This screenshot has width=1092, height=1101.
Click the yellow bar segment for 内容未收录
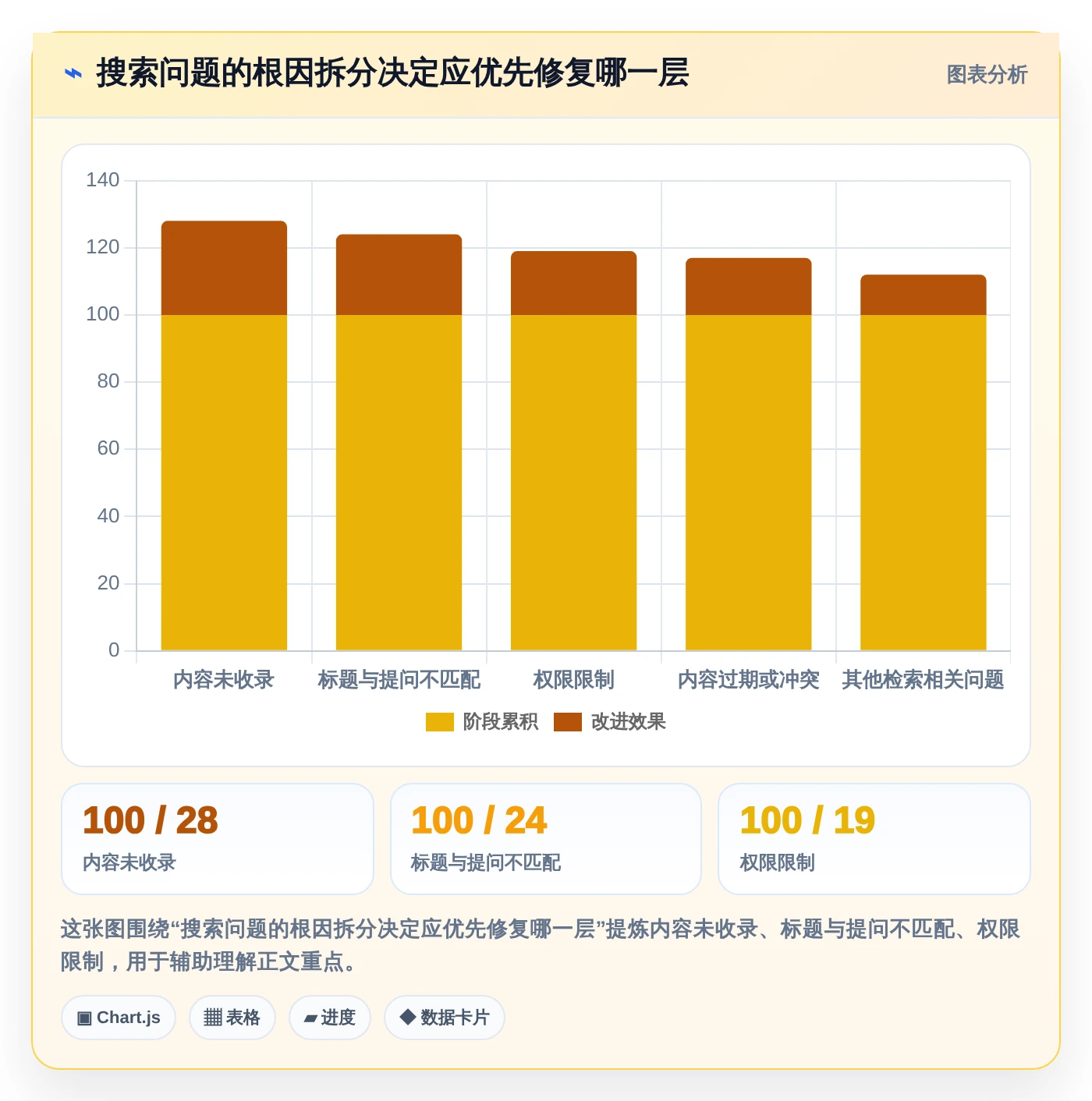tap(224, 483)
